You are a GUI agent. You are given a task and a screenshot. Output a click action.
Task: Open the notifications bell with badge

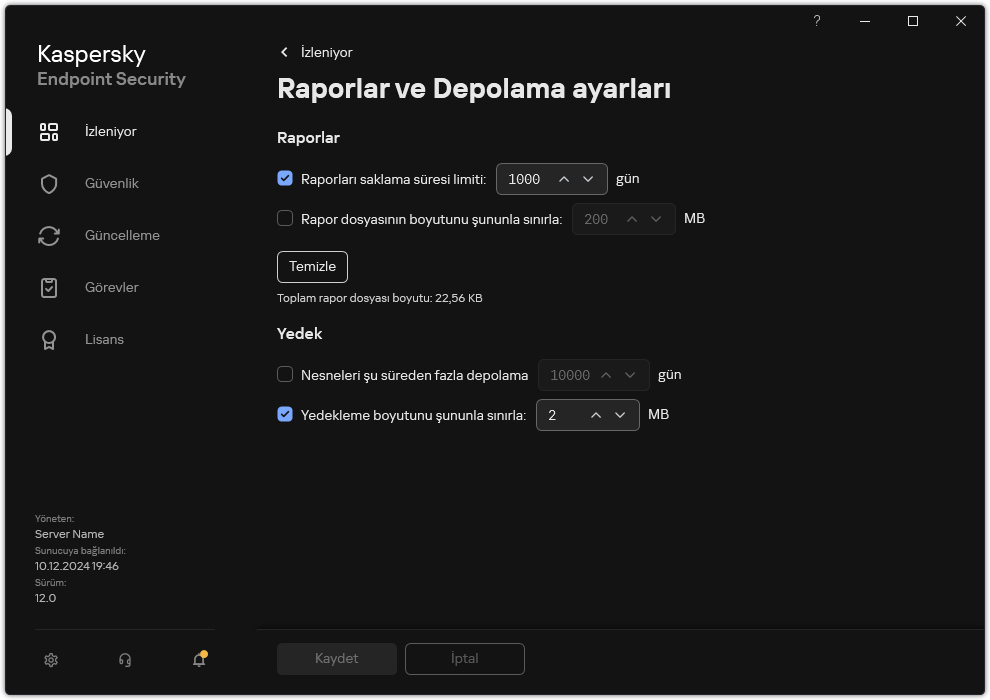coord(198,660)
